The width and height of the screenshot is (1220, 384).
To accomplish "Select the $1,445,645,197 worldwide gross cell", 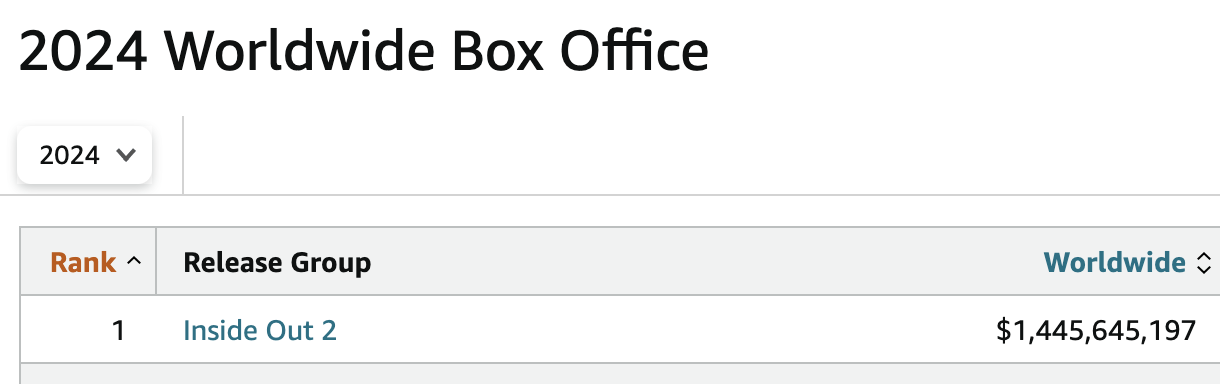I will 1096,330.
